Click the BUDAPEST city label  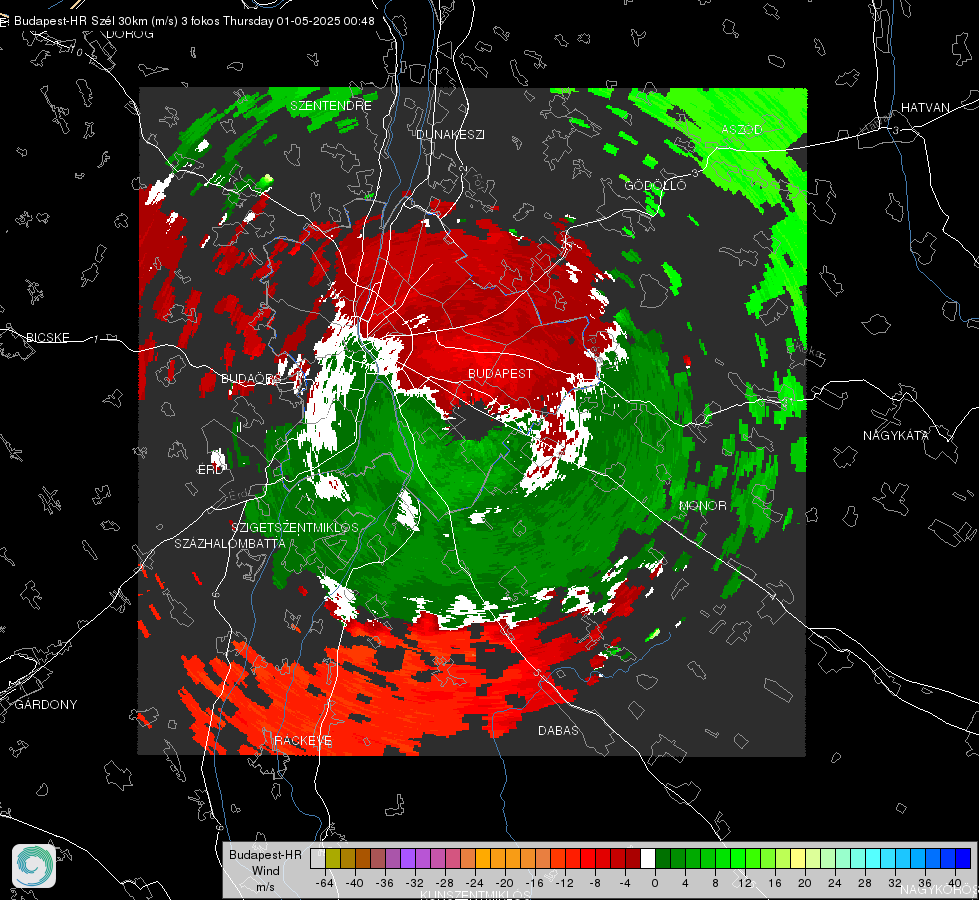(500, 373)
